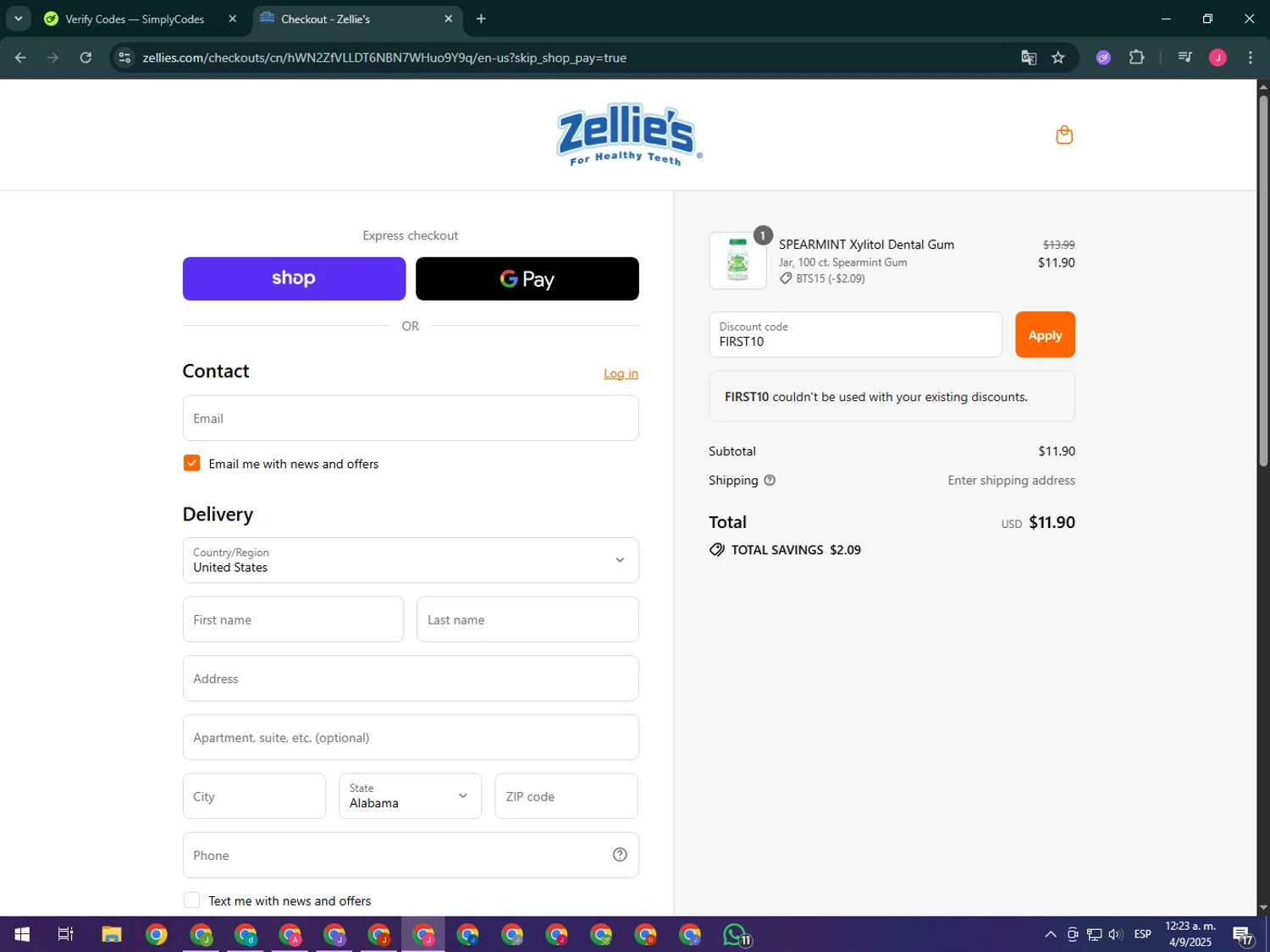
Task: Go back to previous page
Action: click(20, 58)
